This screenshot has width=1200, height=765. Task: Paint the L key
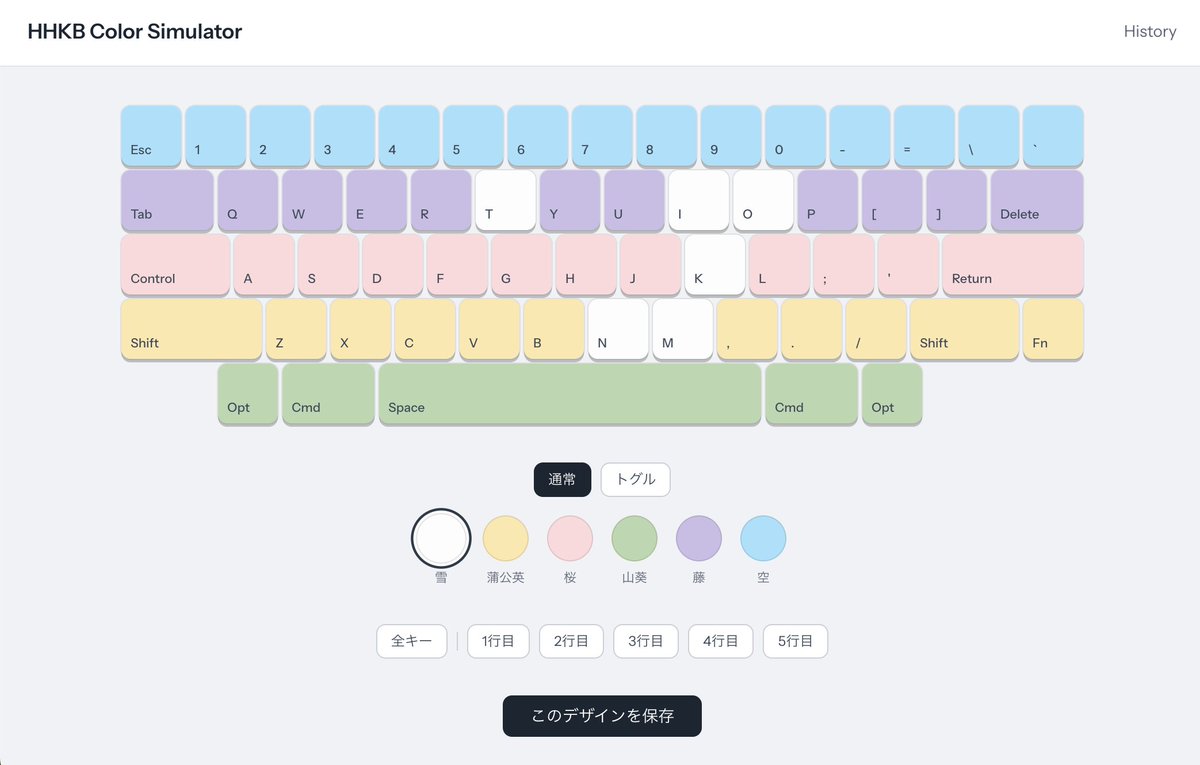pos(779,265)
